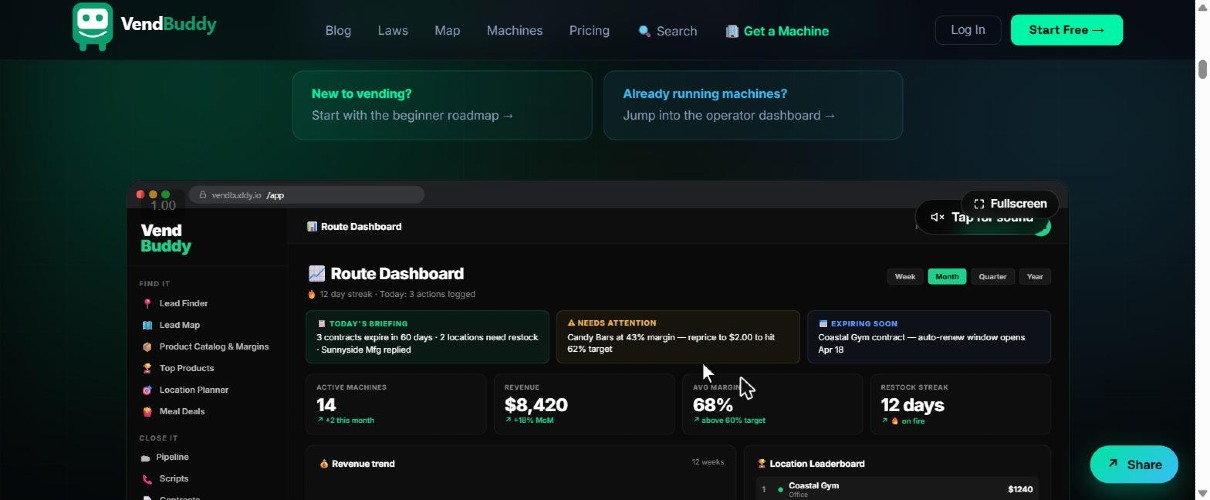Click the page vertical scrollbar thumb

click(1202, 69)
